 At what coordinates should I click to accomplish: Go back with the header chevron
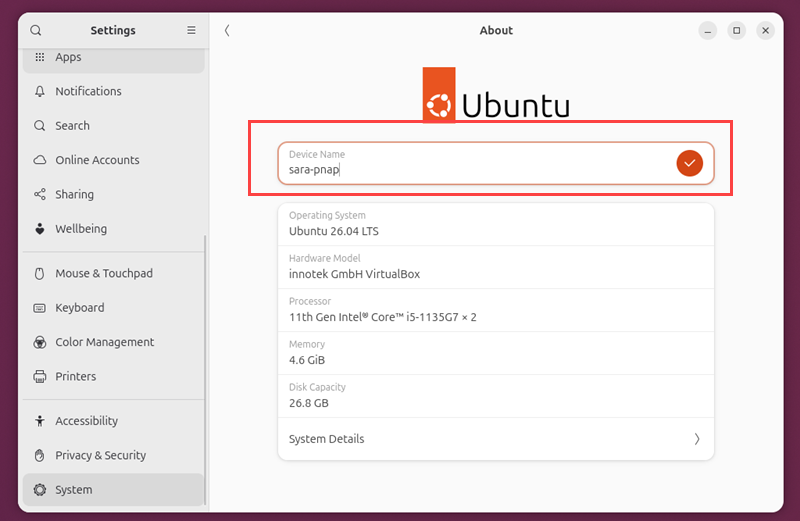pos(227,31)
